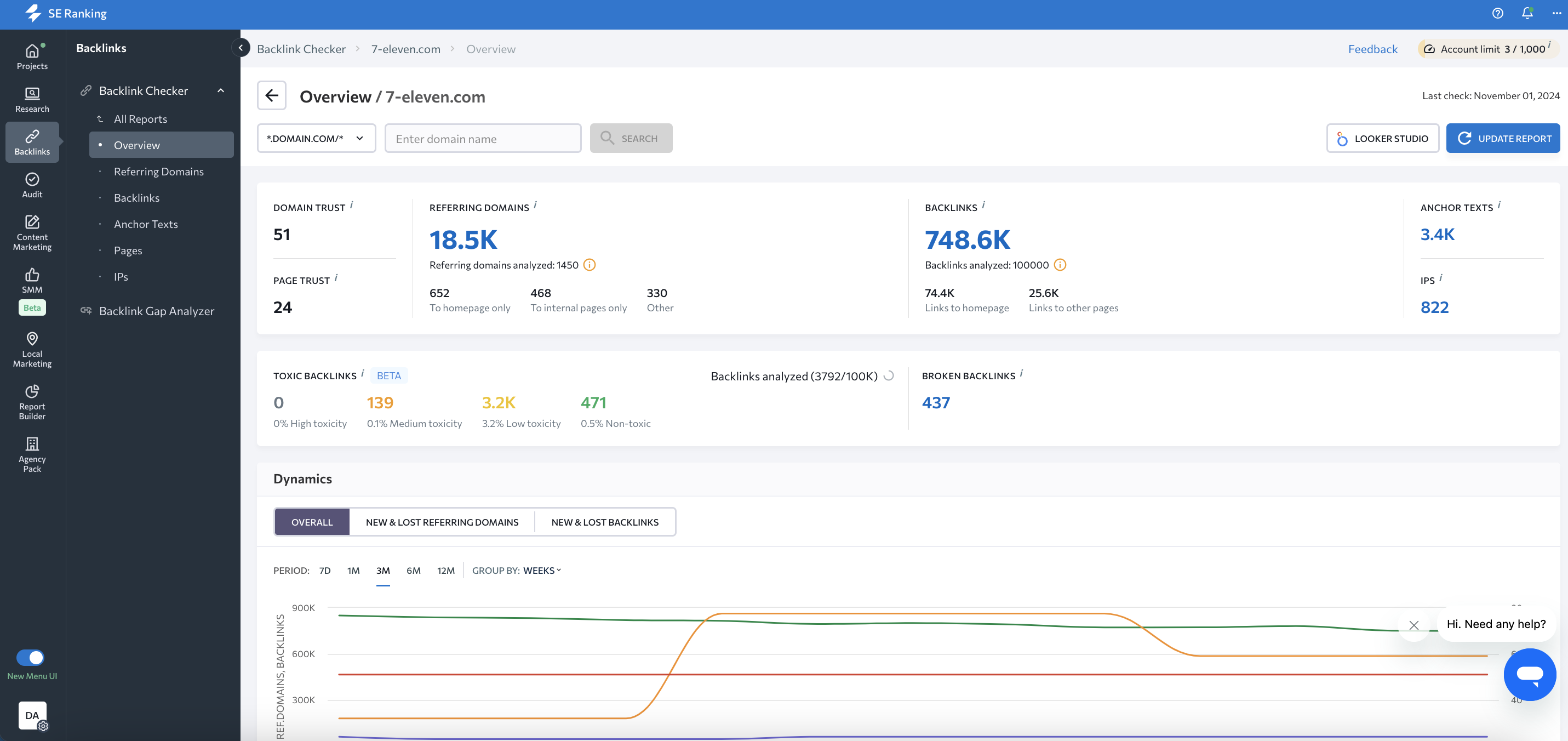
Task: Open Backlinks submenu item
Action: [137, 198]
